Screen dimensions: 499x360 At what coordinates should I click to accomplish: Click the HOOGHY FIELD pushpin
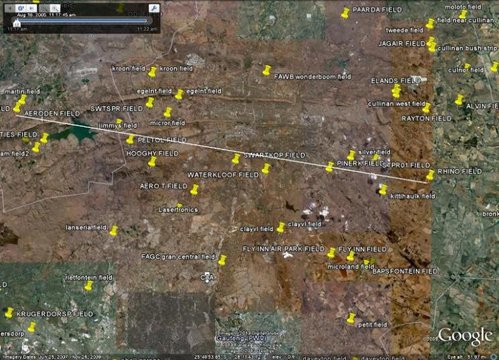(152, 162)
